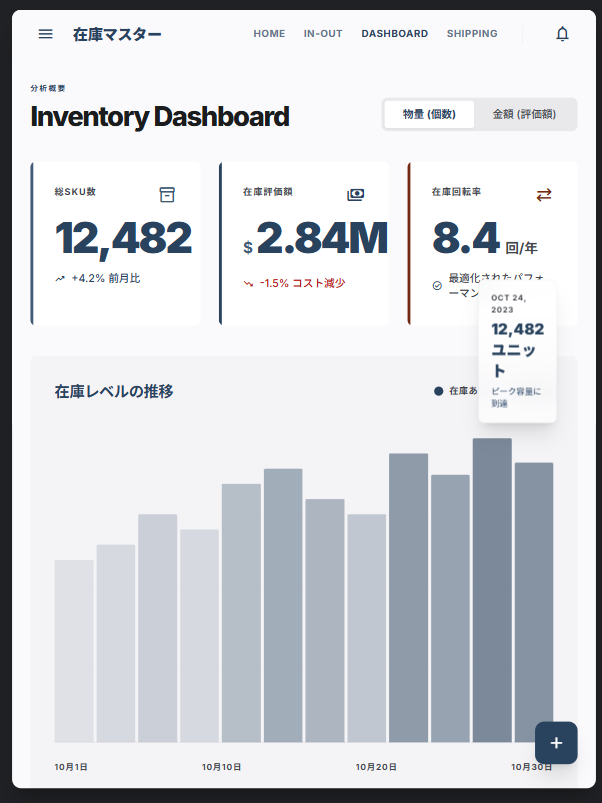This screenshot has height=803, width=602.
Task: Click the swap arrows icon on turnover card
Action: [544, 194]
